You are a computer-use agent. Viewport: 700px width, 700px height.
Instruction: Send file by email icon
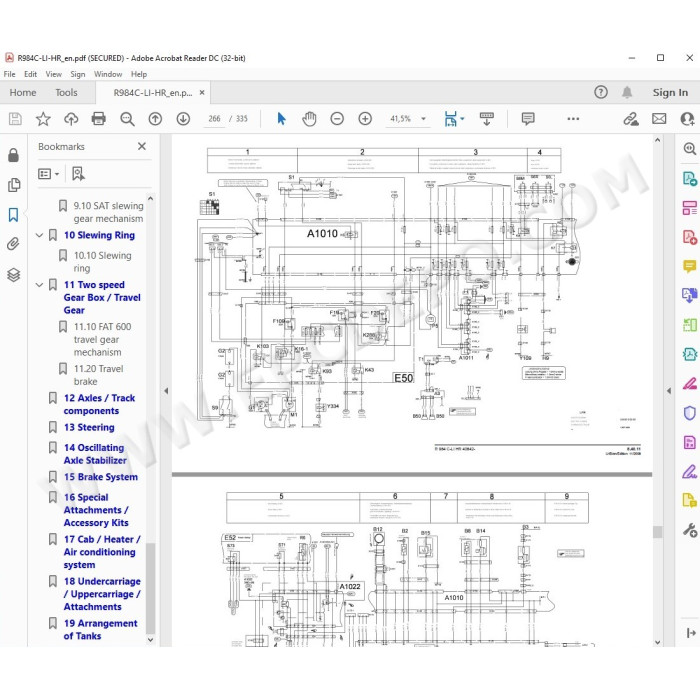[x=659, y=119]
